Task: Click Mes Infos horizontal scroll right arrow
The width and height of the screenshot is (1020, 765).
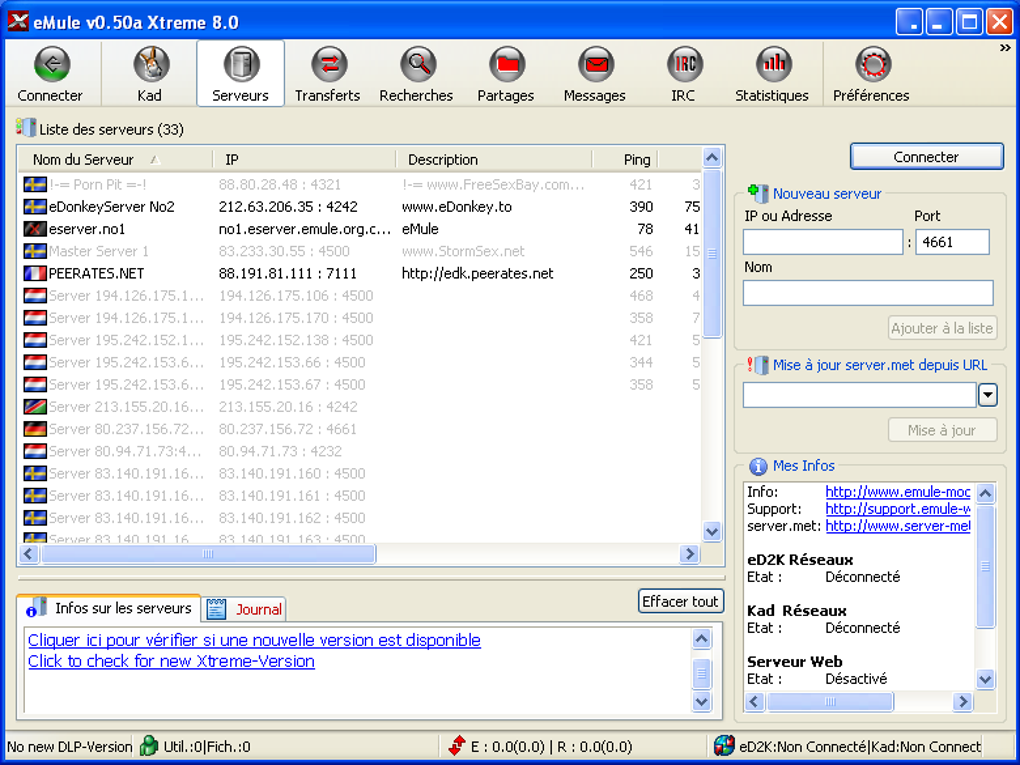Action: [963, 702]
